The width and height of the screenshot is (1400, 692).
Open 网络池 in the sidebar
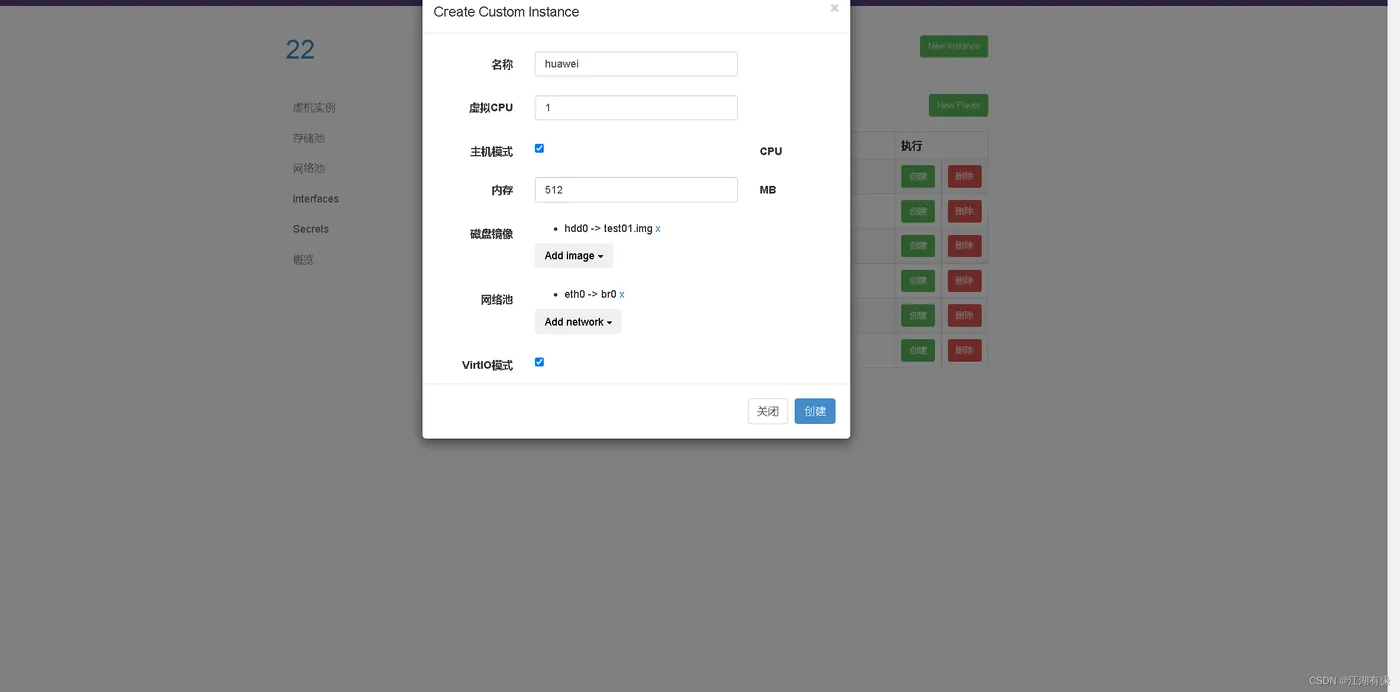click(x=309, y=168)
